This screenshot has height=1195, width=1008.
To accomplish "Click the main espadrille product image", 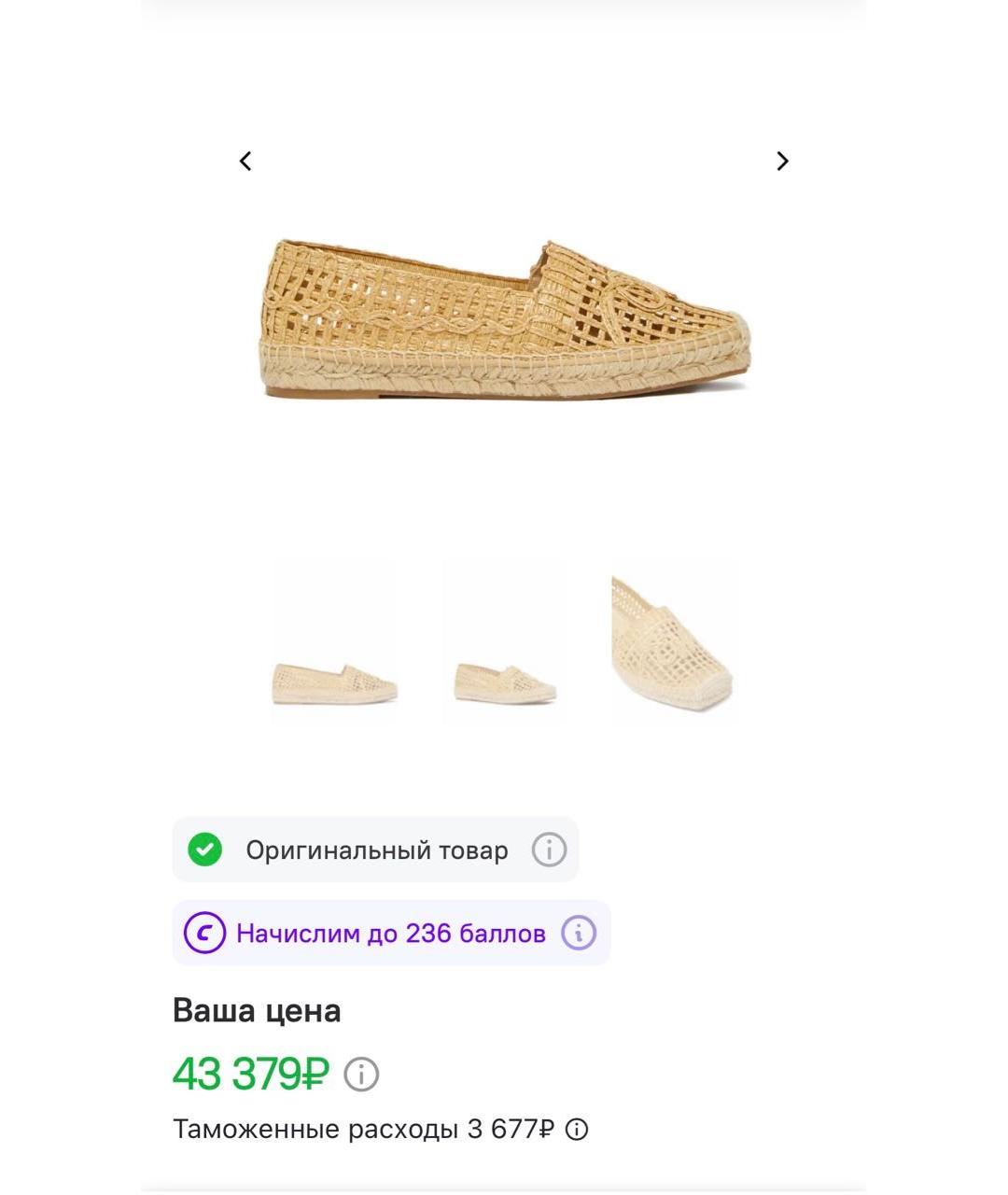I will pyautogui.click(x=504, y=319).
